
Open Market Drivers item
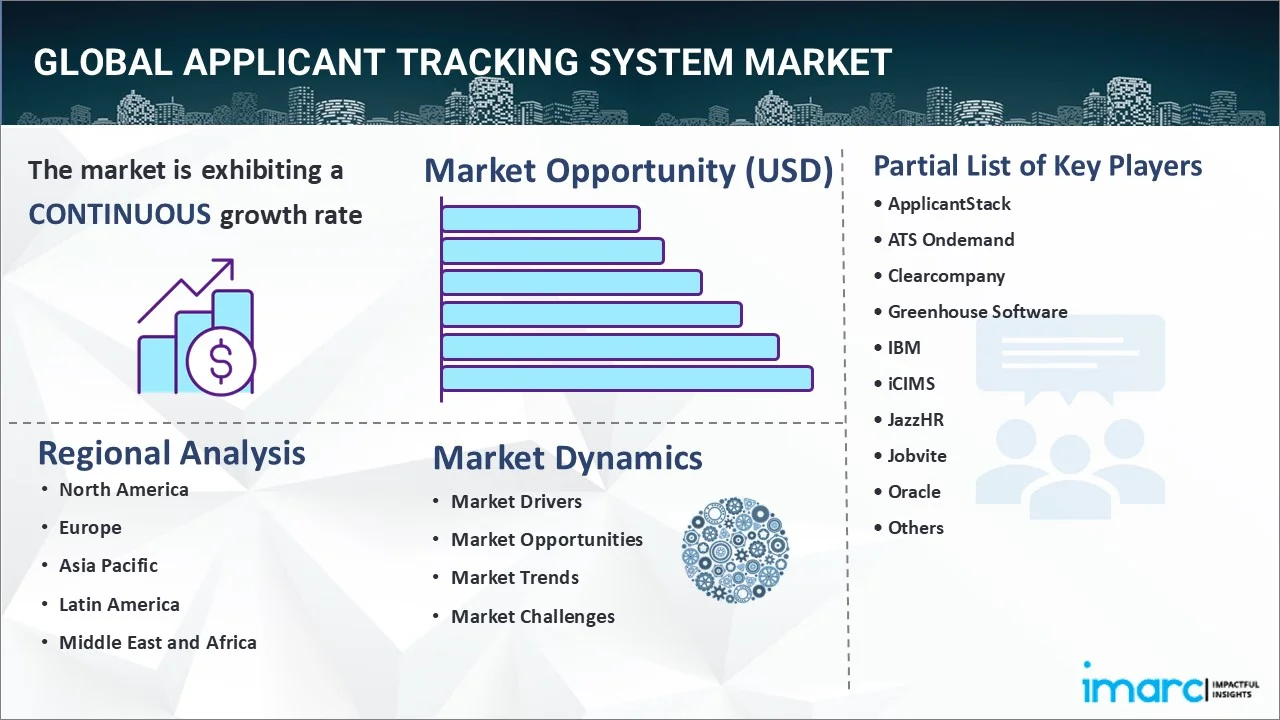coord(516,501)
